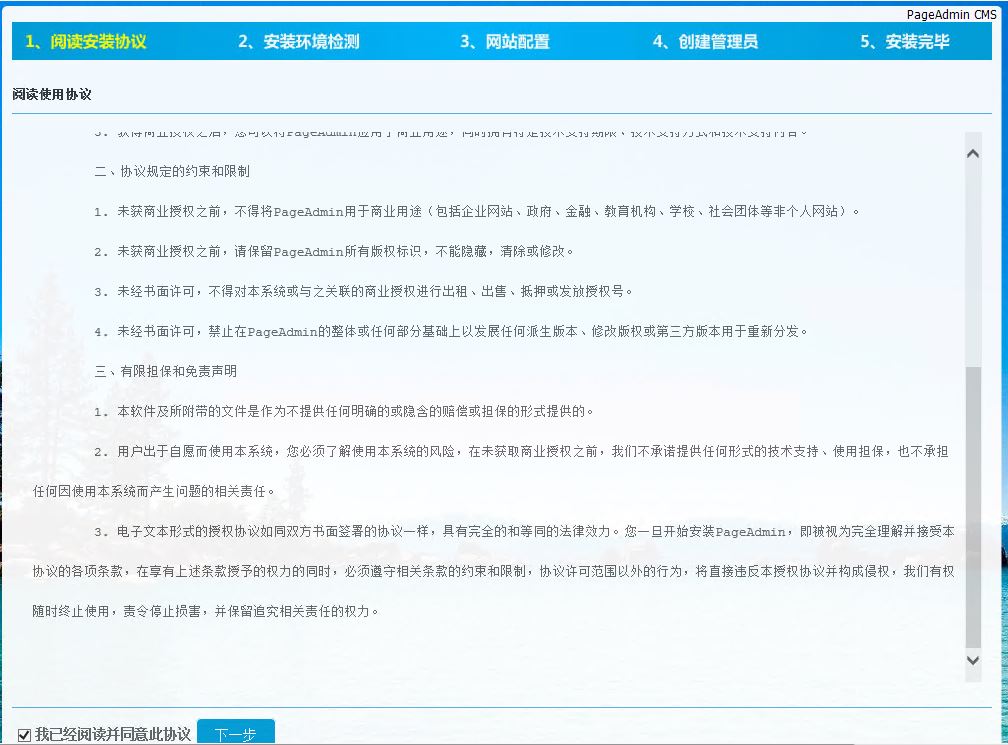Click line 随时终止使用，责令停止损害

click(x=116, y=611)
